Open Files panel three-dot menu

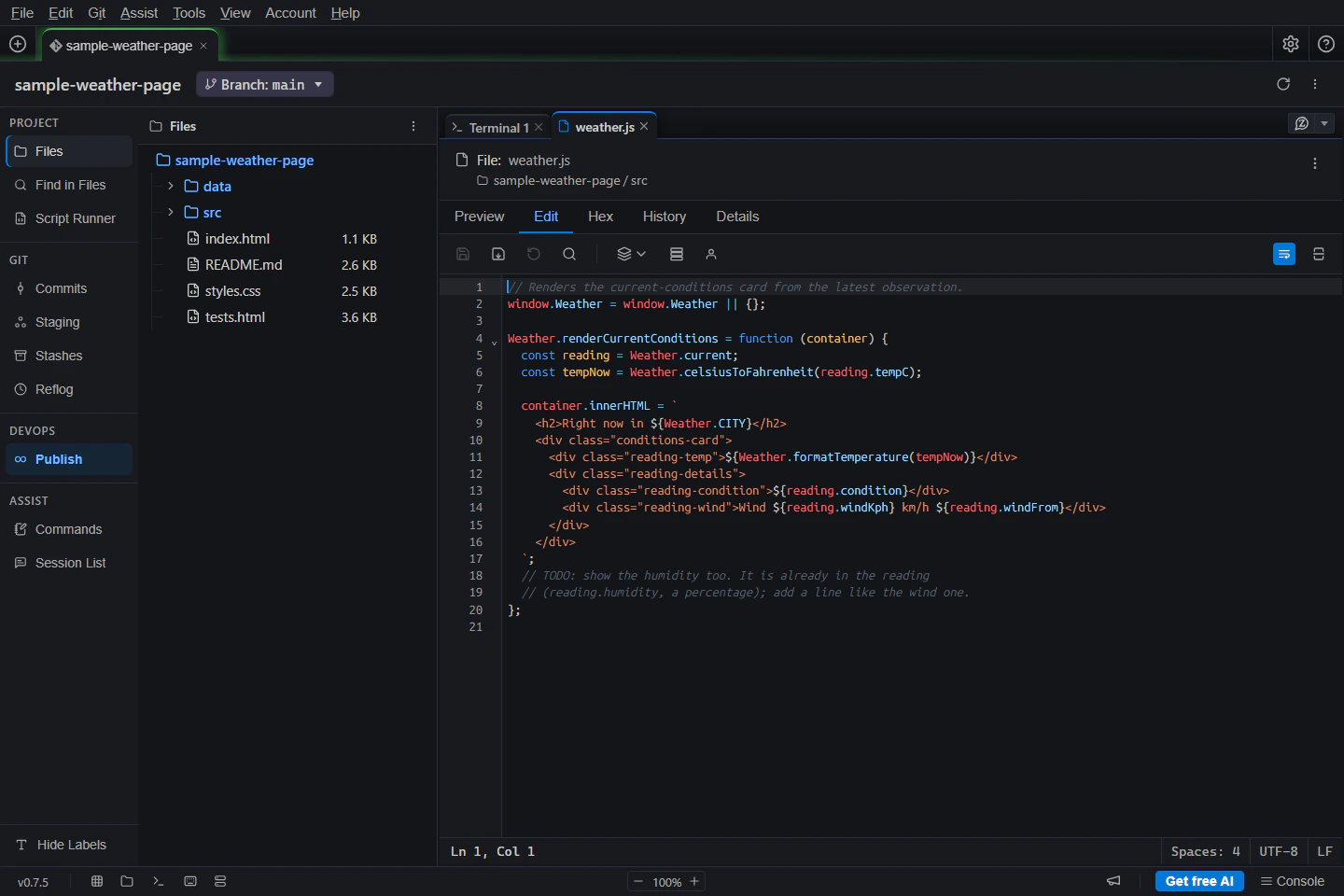coord(413,126)
